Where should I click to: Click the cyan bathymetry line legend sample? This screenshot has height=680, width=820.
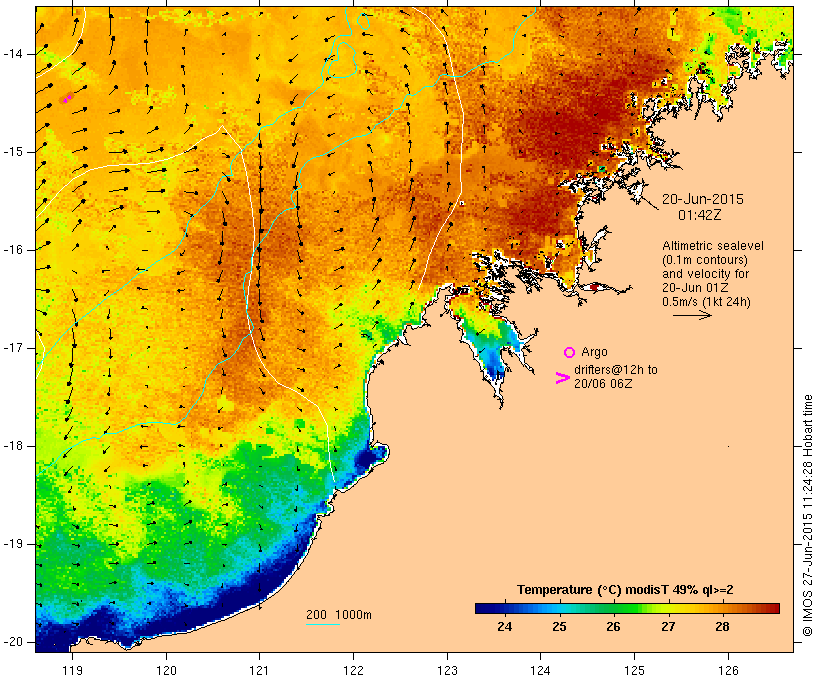pyautogui.click(x=323, y=624)
